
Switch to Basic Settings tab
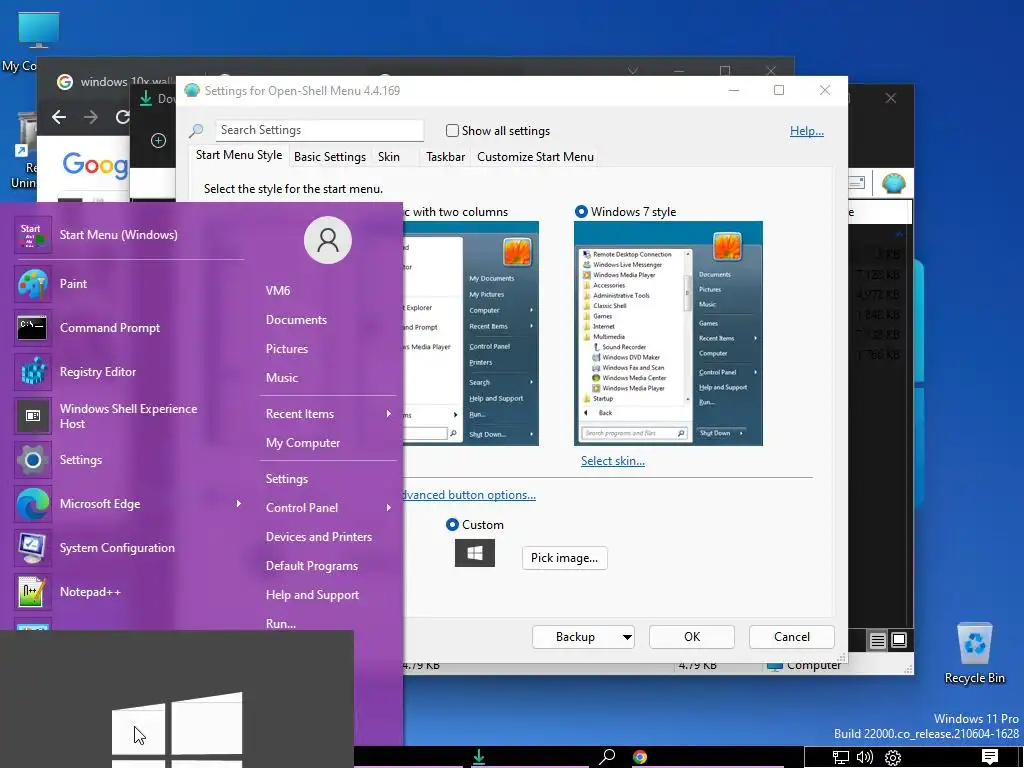tap(330, 157)
